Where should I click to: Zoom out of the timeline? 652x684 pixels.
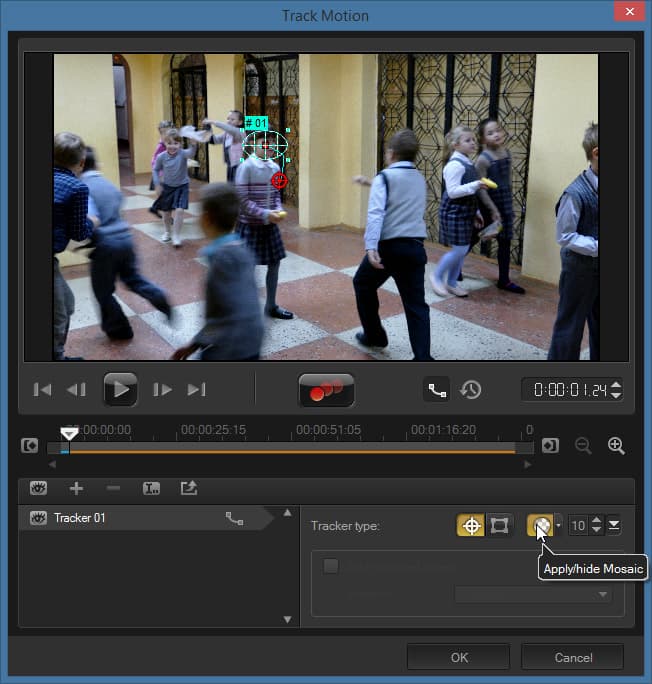583,446
